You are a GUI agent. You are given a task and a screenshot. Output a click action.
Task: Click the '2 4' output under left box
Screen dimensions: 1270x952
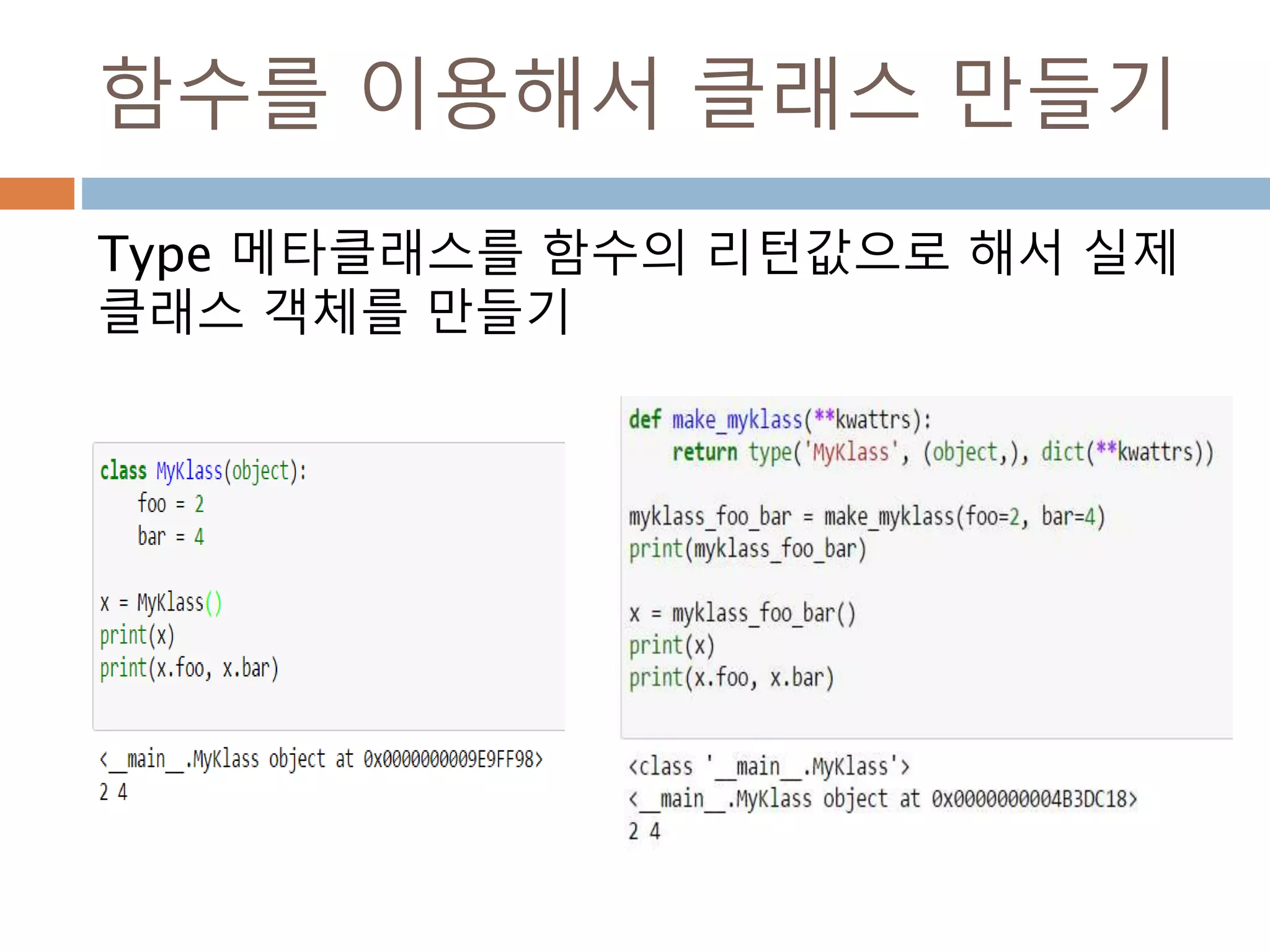(113, 792)
